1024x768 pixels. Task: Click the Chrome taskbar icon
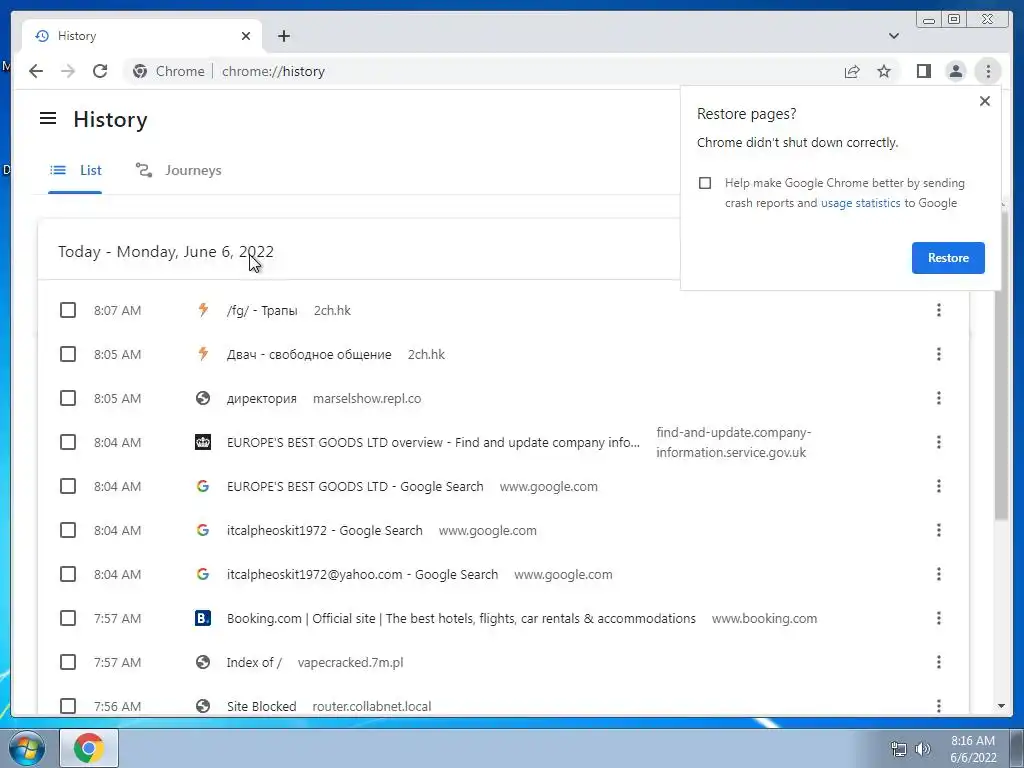click(x=89, y=748)
